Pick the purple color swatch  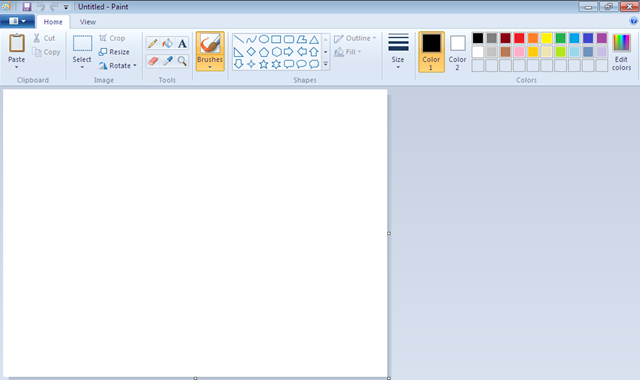tap(602, 38)
